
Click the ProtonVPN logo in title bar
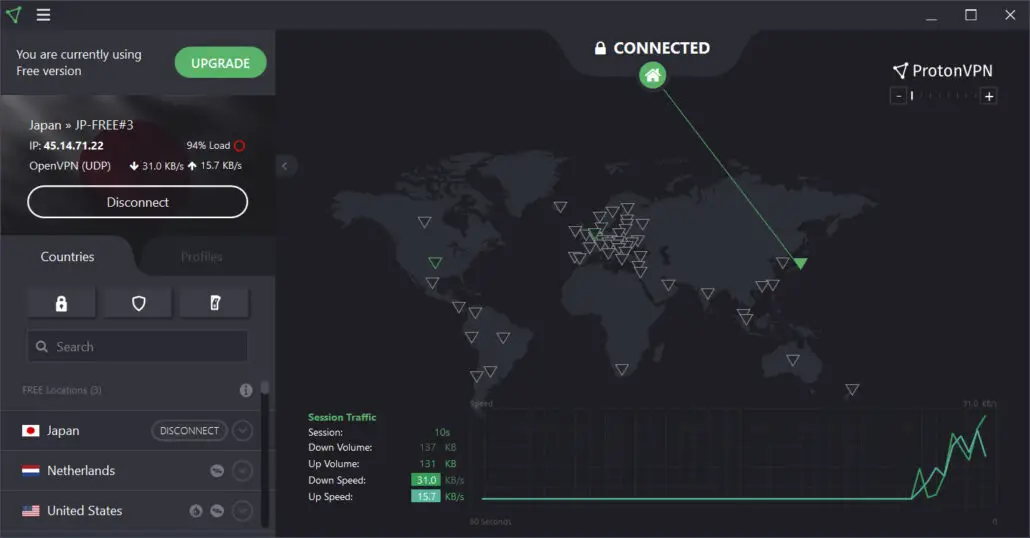coord(14,14)
